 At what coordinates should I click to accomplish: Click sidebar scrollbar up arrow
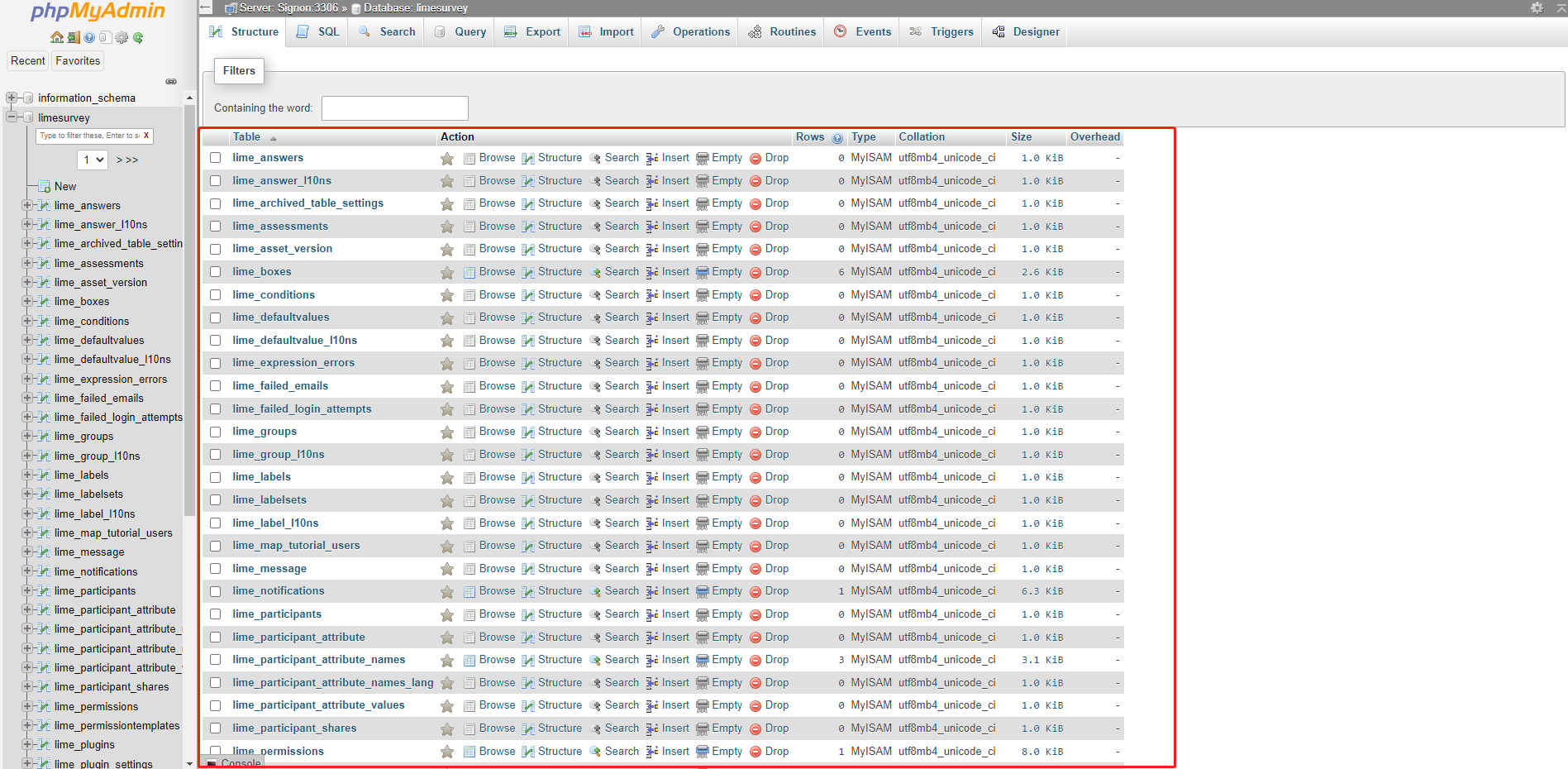click(189, 98)
